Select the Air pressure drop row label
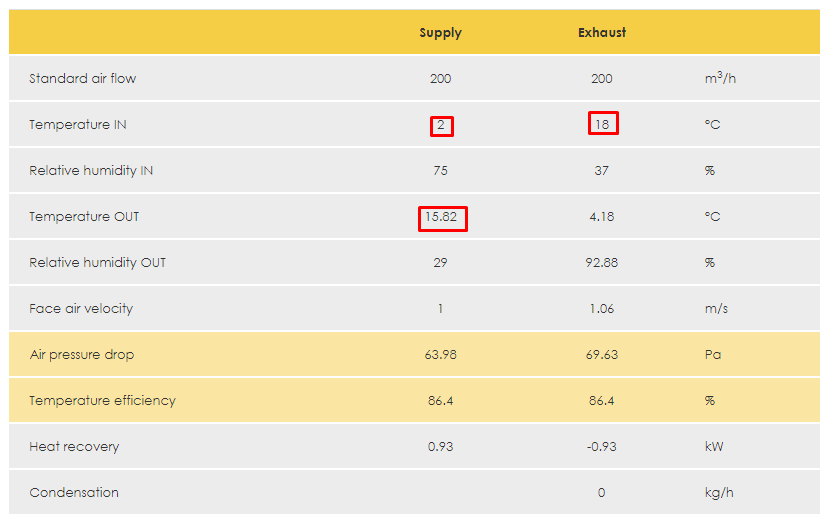 pos(82,355)
